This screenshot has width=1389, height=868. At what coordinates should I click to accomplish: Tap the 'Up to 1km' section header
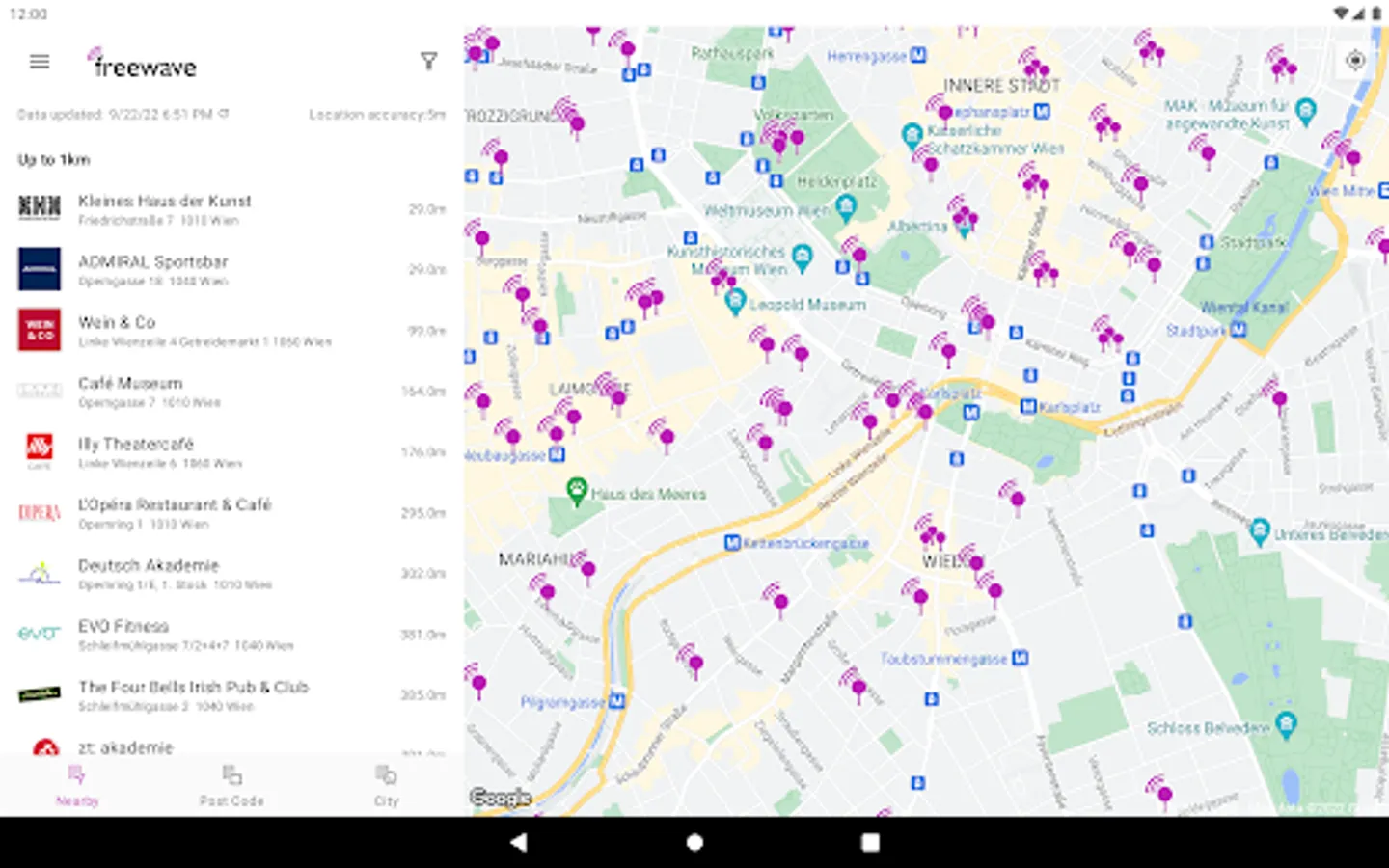pyautogui.click(x=54, y=159)
